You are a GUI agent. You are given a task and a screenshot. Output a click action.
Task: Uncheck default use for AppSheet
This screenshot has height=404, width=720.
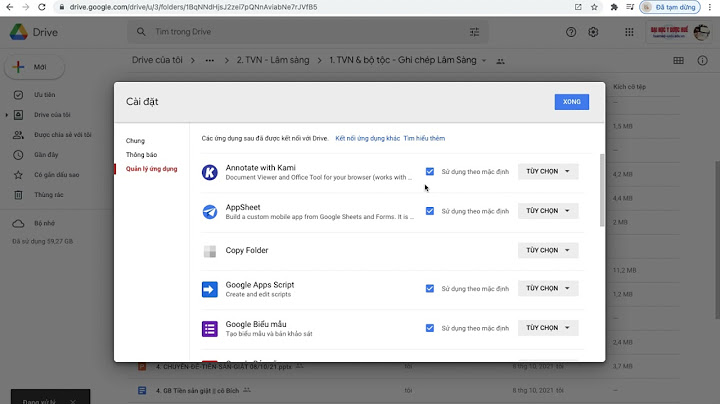click(430, 211)
